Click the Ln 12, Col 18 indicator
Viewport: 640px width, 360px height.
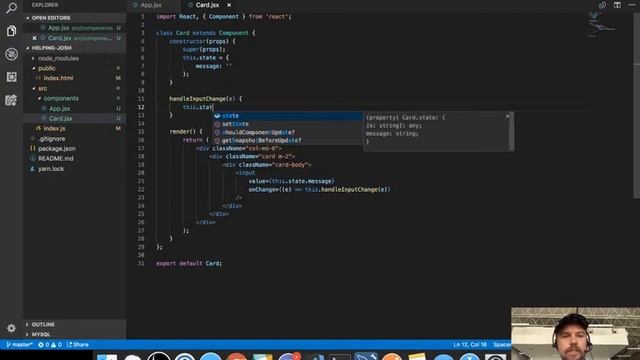pos(470,345)
